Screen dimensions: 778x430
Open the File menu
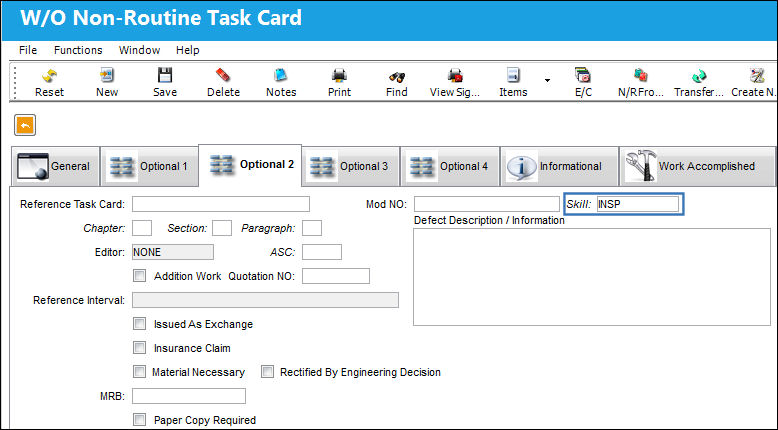click(x=28, y=50)
